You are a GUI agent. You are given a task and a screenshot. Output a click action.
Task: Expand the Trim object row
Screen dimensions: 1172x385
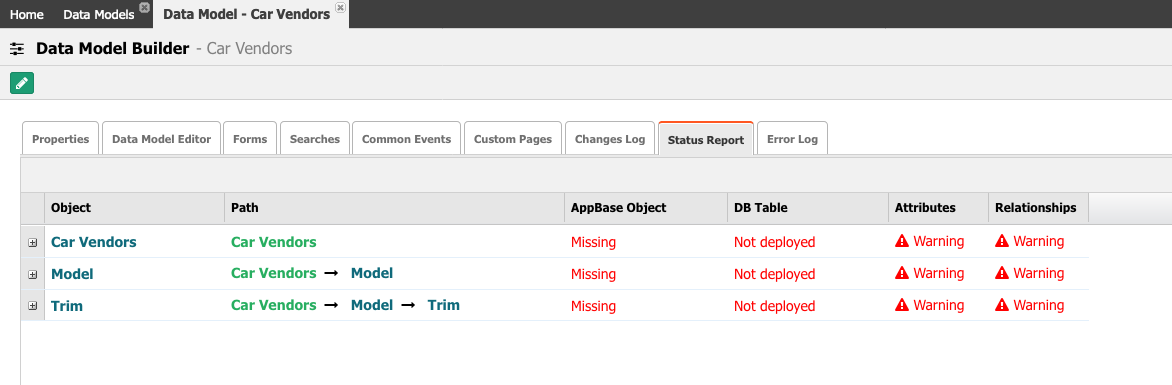tap(32, 306)
